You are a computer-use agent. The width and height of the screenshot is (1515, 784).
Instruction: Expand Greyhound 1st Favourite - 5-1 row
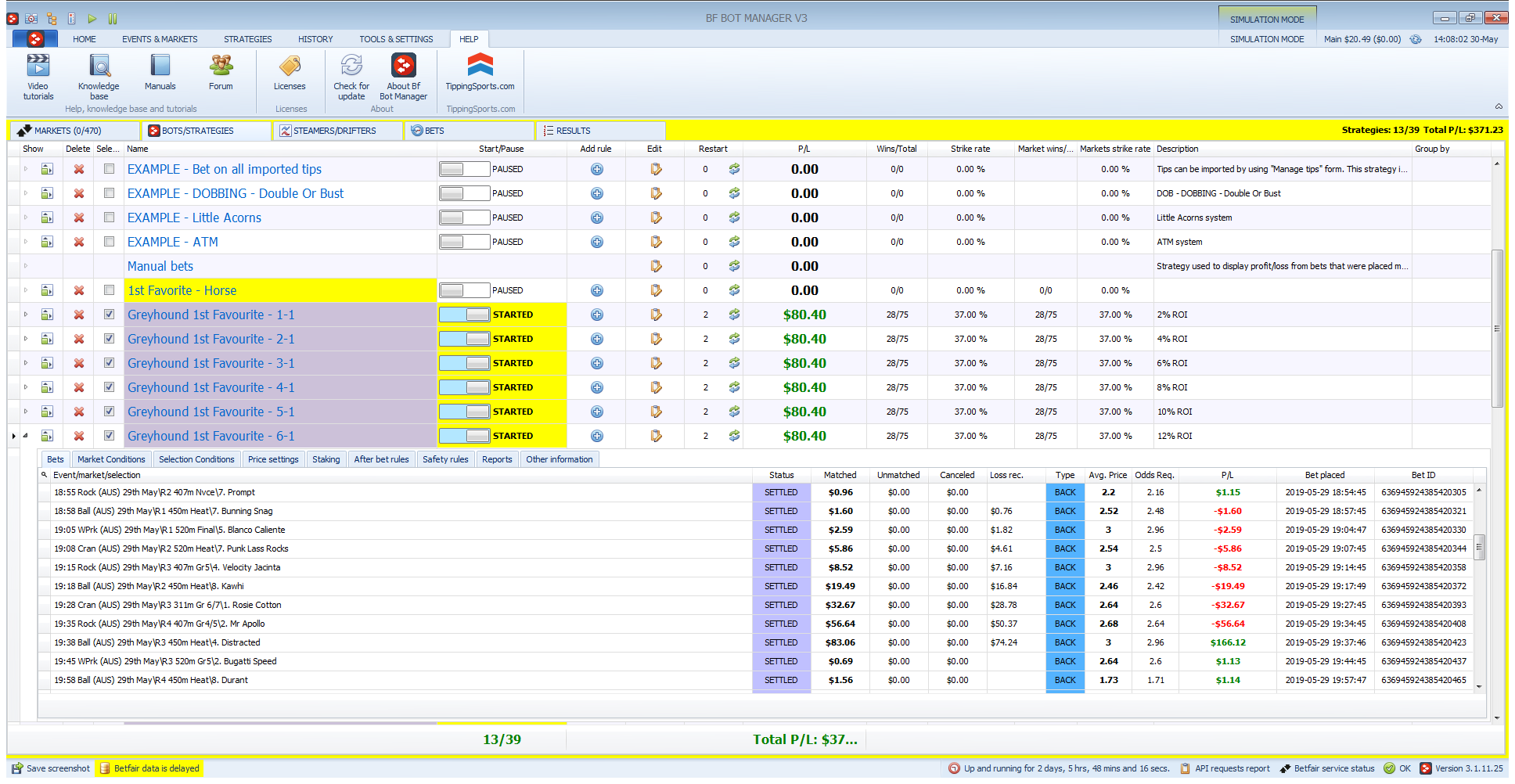tap(26, 412)
